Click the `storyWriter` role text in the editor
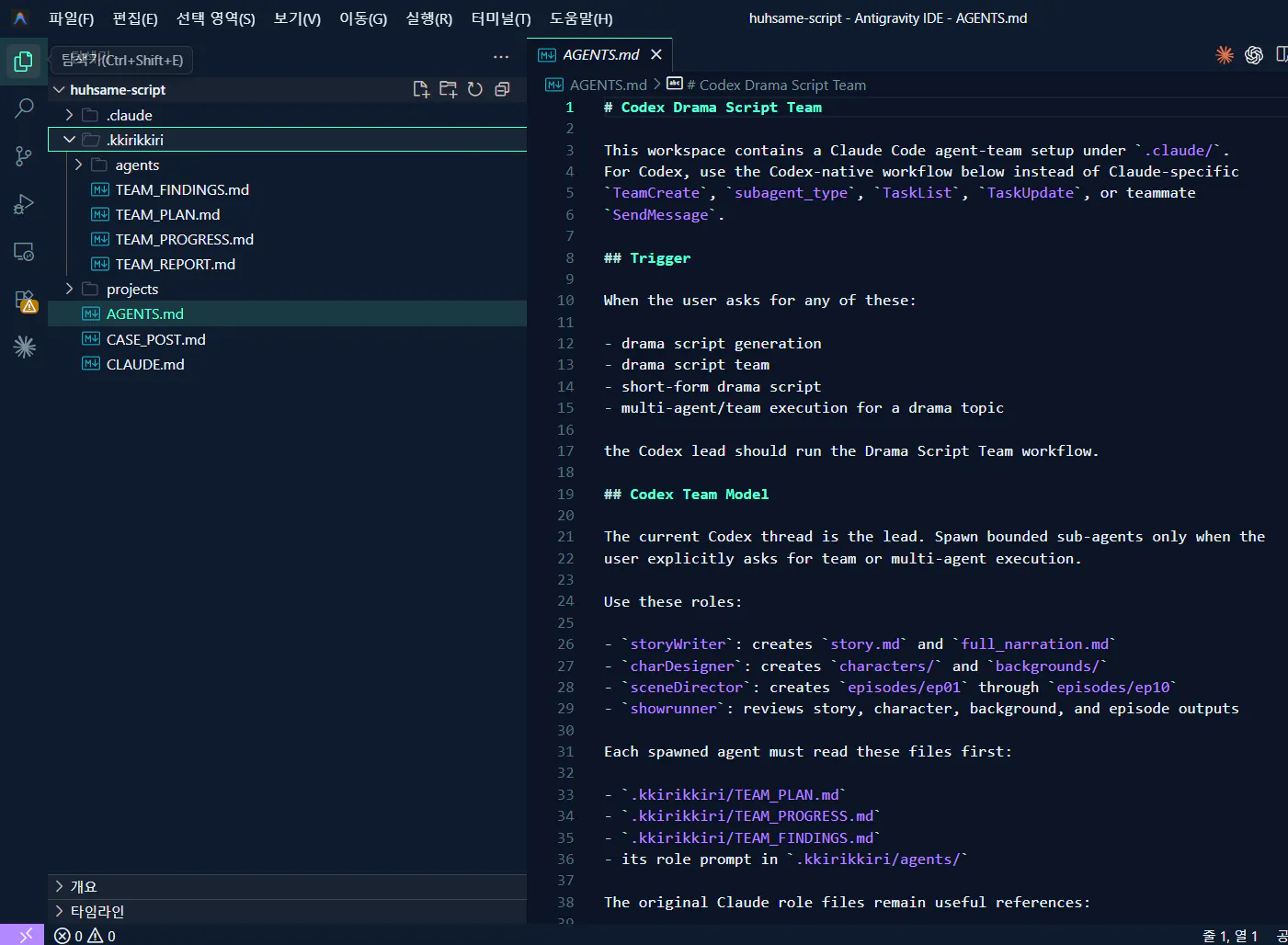 coord(678,644)
